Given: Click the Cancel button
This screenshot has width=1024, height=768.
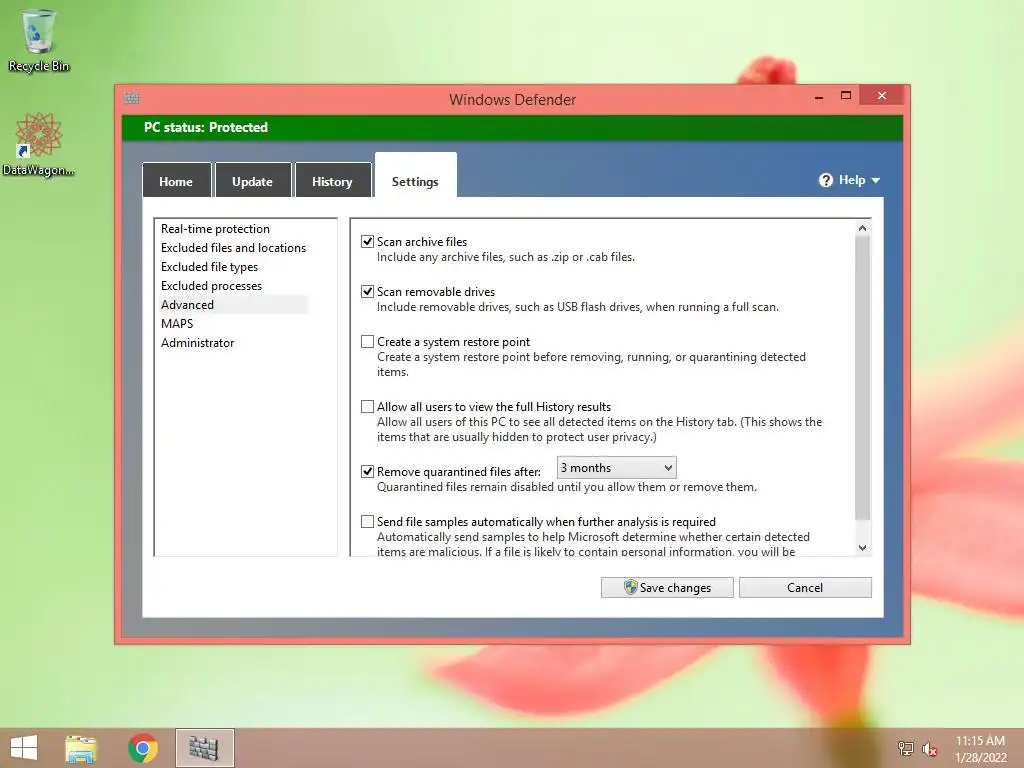Looking at the screenshot, I should click(805, 587).
